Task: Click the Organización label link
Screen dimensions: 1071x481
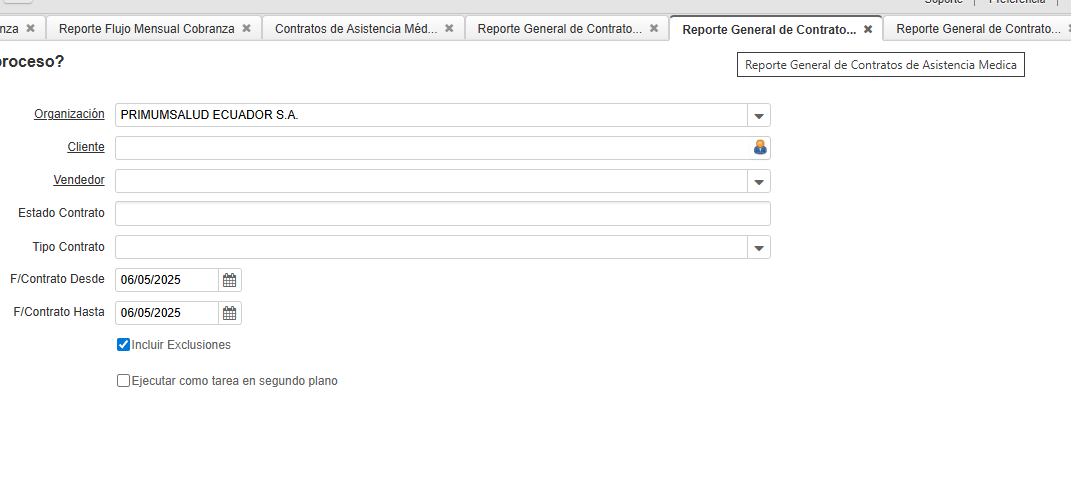Action: (69, 114)
